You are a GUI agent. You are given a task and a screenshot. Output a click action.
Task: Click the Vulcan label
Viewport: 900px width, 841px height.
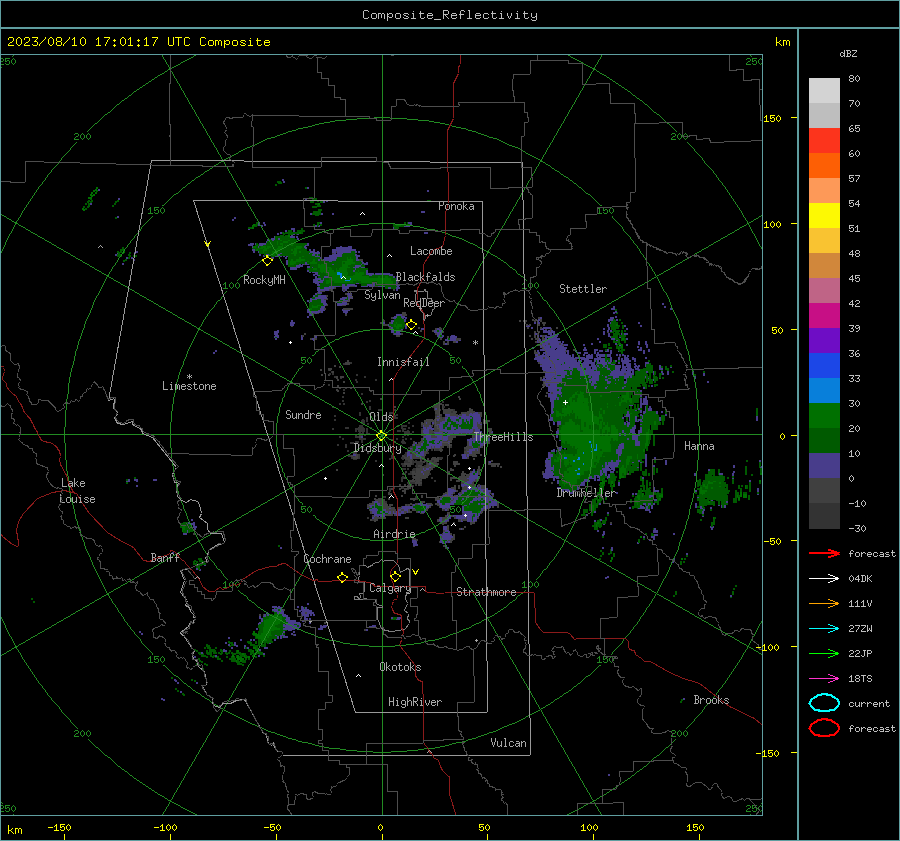pos(508,743)
